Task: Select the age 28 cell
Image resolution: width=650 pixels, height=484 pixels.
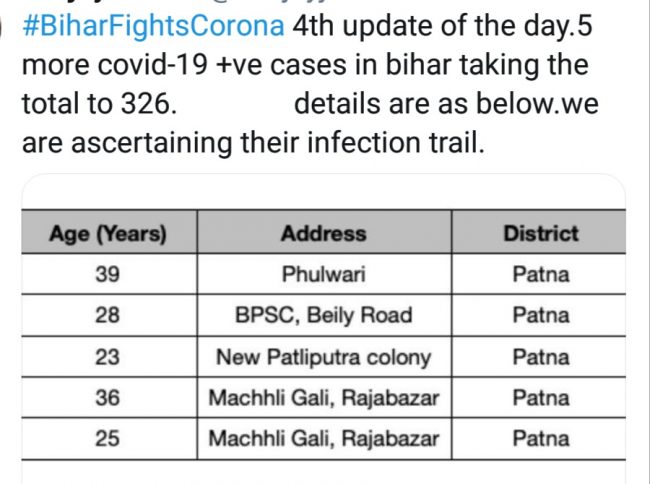Action: pyautogui.click(x=108, y=316)
